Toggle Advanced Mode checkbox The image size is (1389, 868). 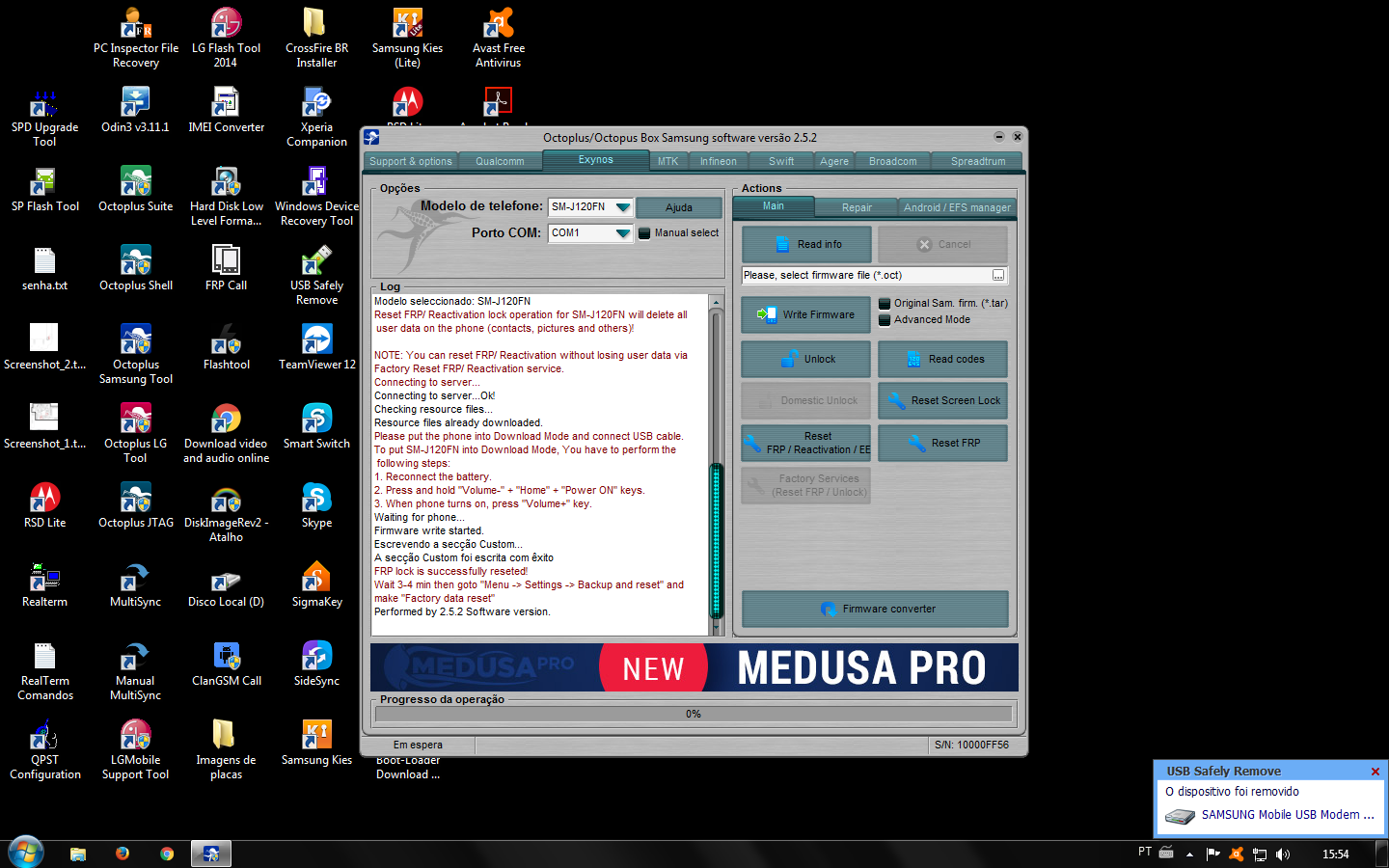tap(885, 319)
